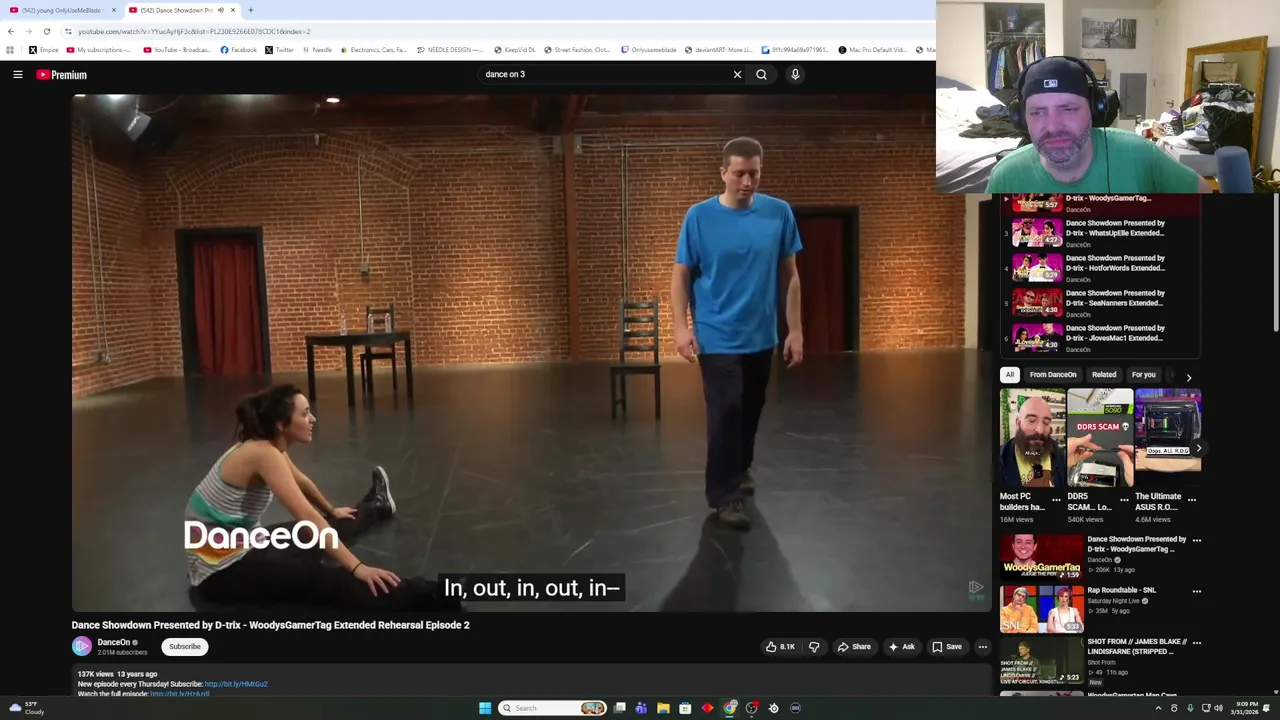Mute tab via speaker icon on tab
This screenshot has height=720, width=1280.
coord(220,10)
